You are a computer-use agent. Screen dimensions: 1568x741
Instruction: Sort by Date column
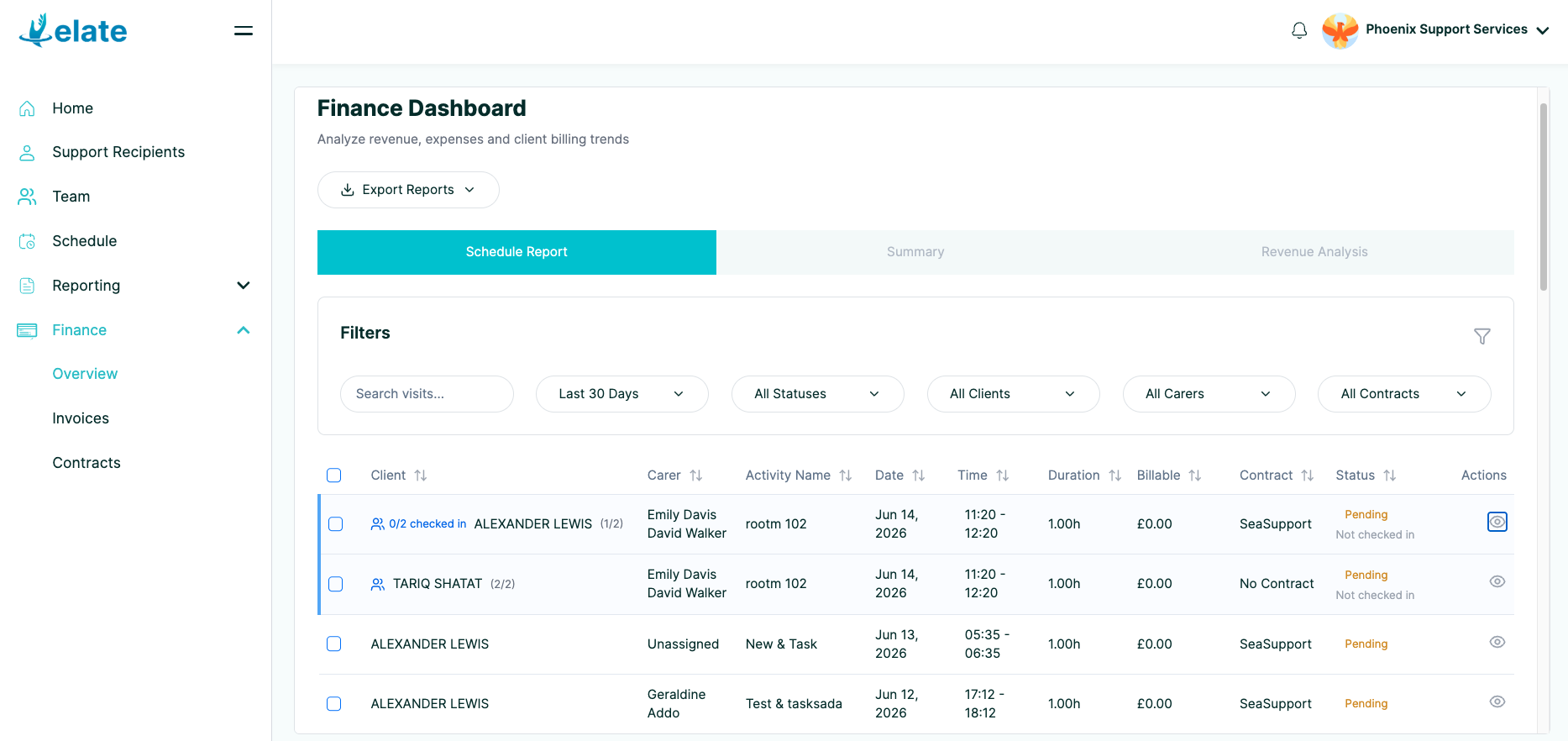click(x=919, y=476)
